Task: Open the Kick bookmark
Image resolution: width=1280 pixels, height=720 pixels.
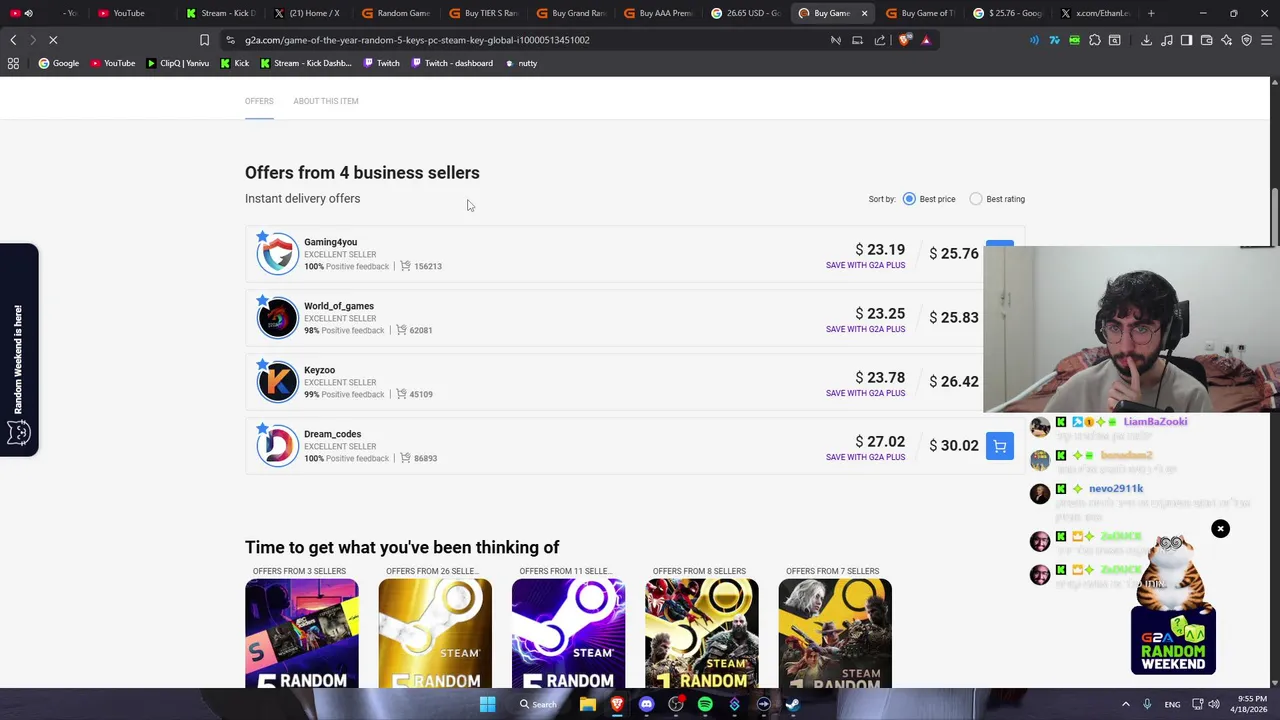Action: pos(235,63)
